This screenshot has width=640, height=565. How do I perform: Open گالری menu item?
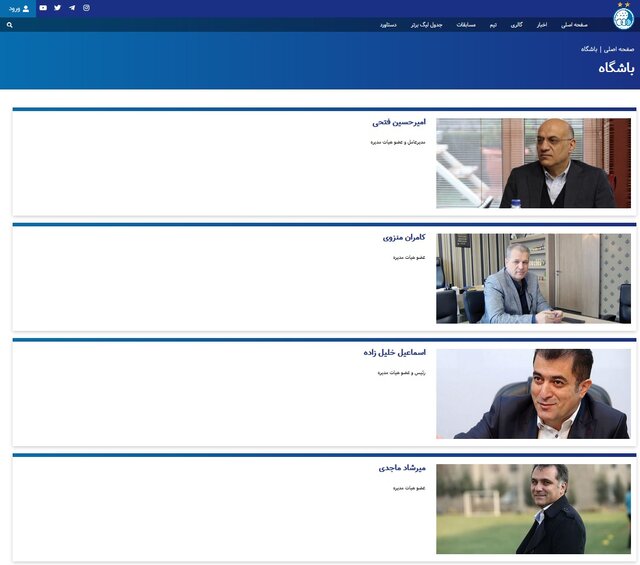tap(516, 25)
